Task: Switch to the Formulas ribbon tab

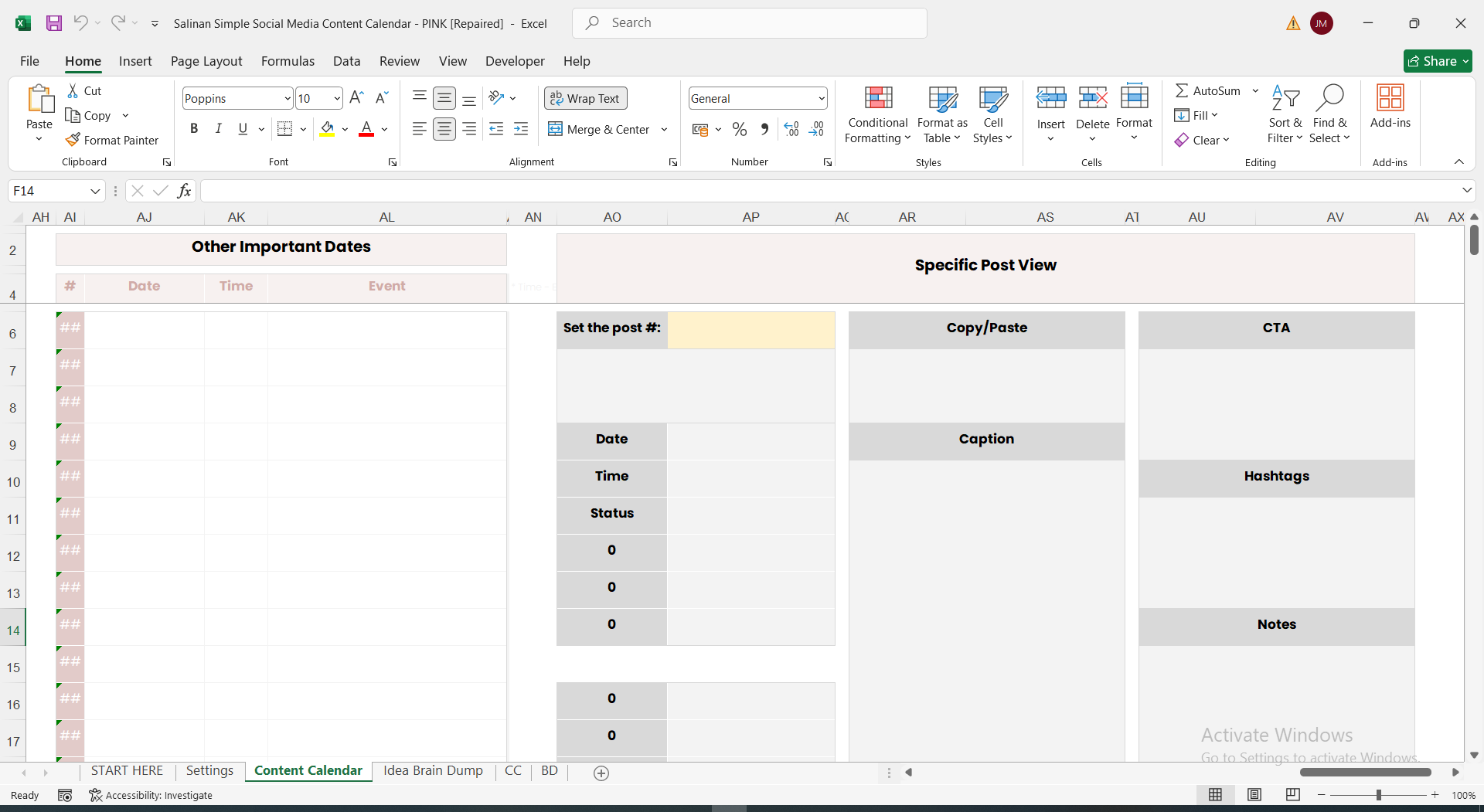Action: (x=288, y=61)
